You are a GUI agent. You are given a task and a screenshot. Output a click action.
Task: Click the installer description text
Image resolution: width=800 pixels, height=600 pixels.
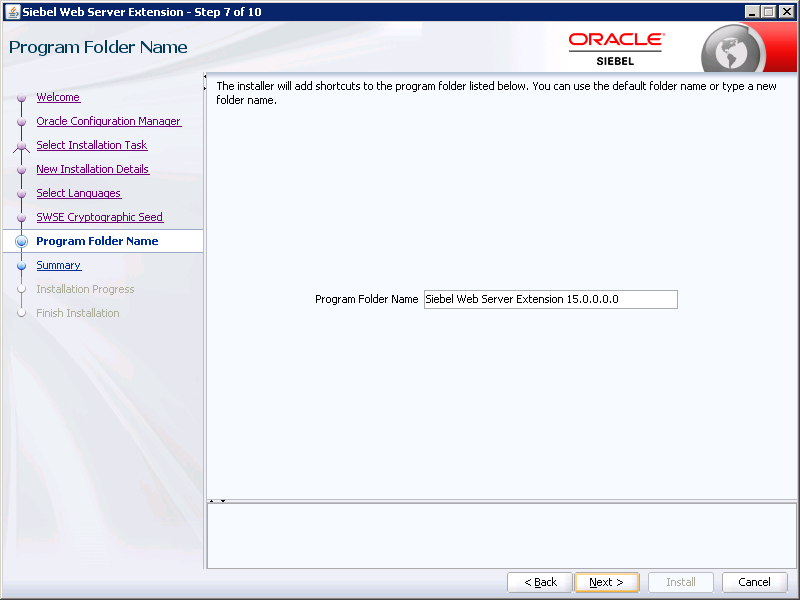496,93
